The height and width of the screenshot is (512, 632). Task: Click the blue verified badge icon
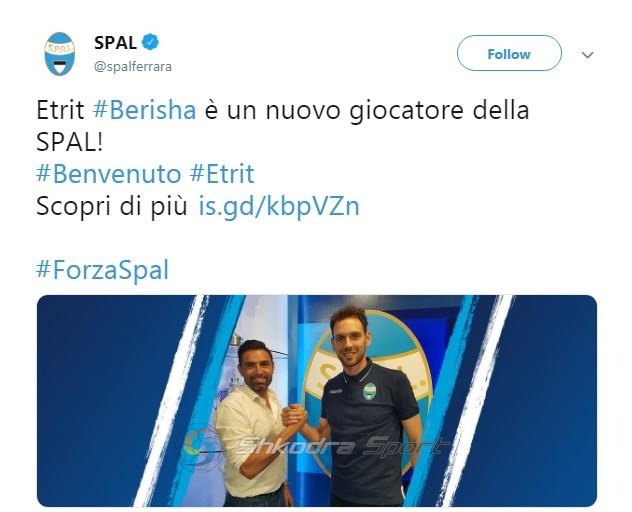coord(150,42)
